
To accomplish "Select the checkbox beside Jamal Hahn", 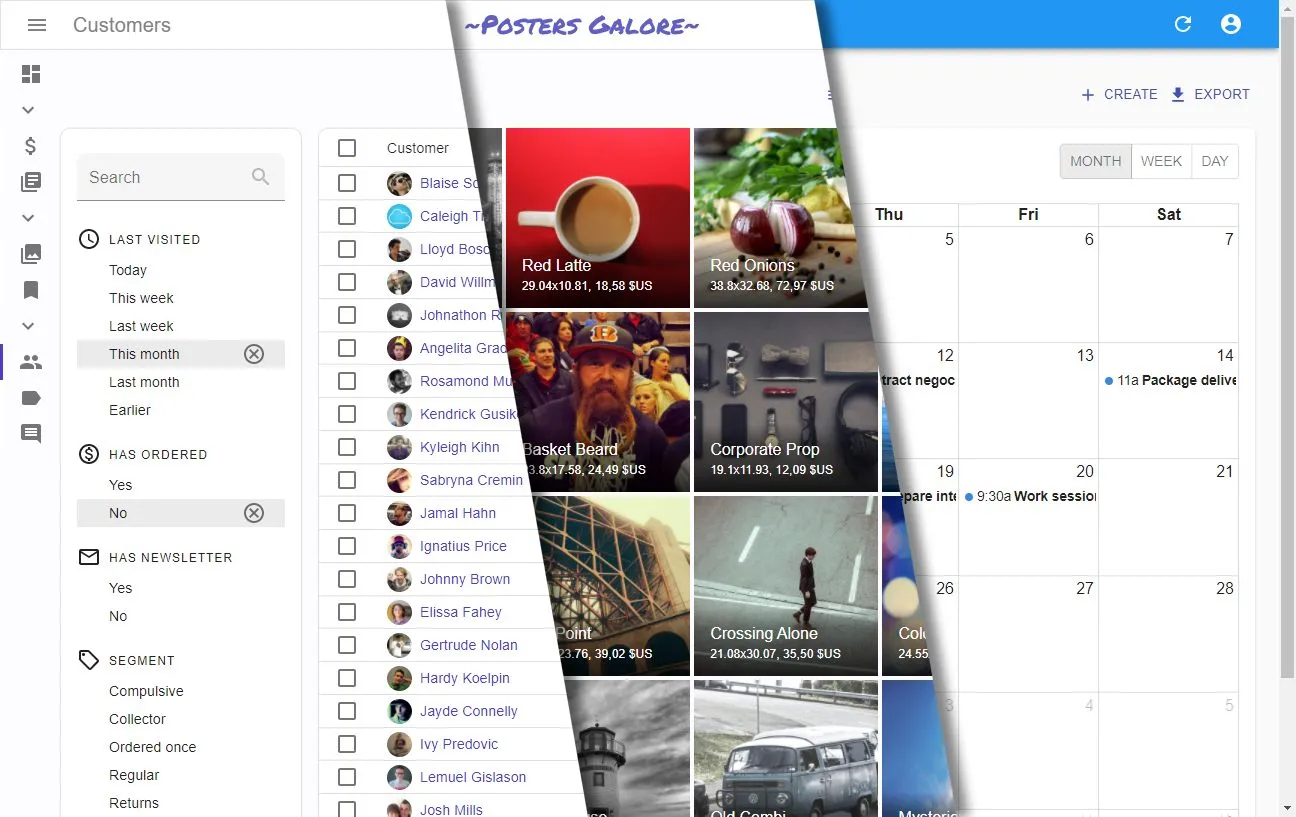I will click(347, 513).
